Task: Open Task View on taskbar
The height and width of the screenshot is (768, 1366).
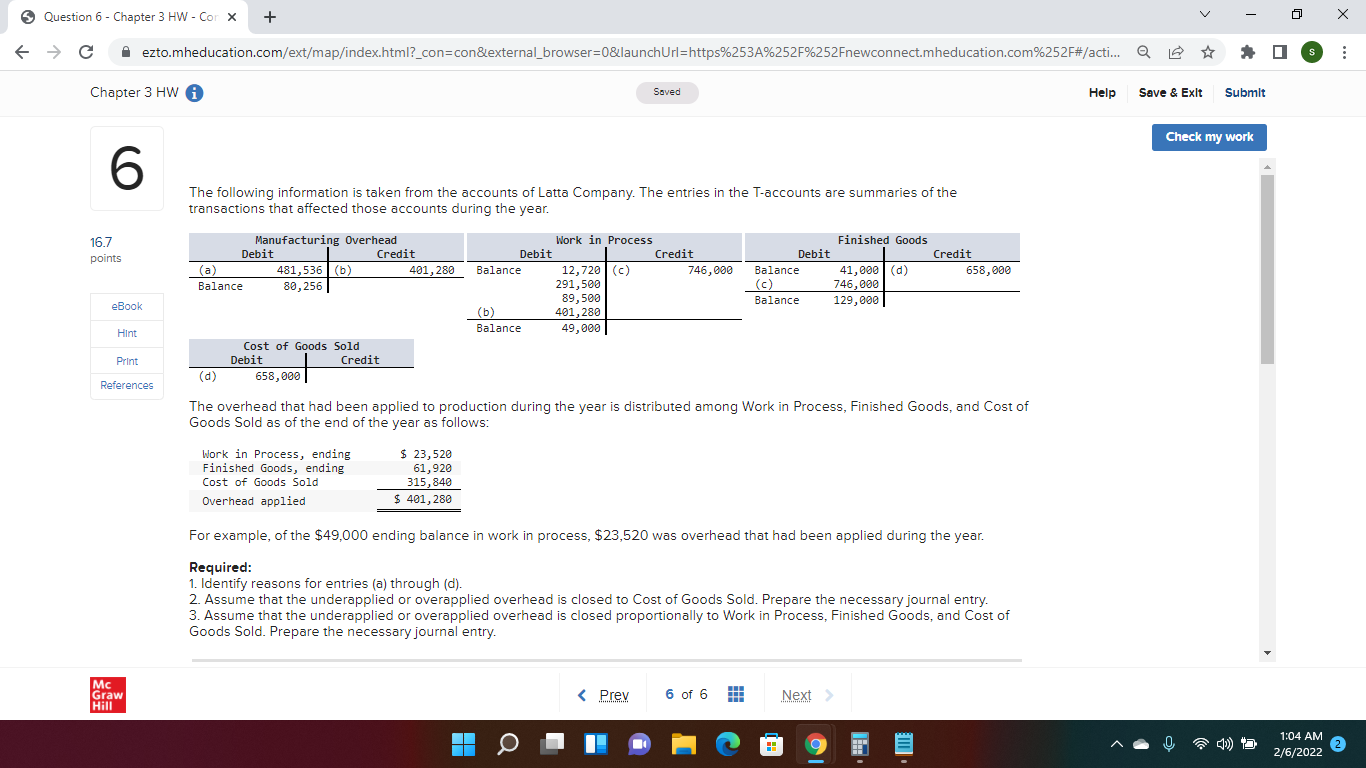Action: click(553, 745)
